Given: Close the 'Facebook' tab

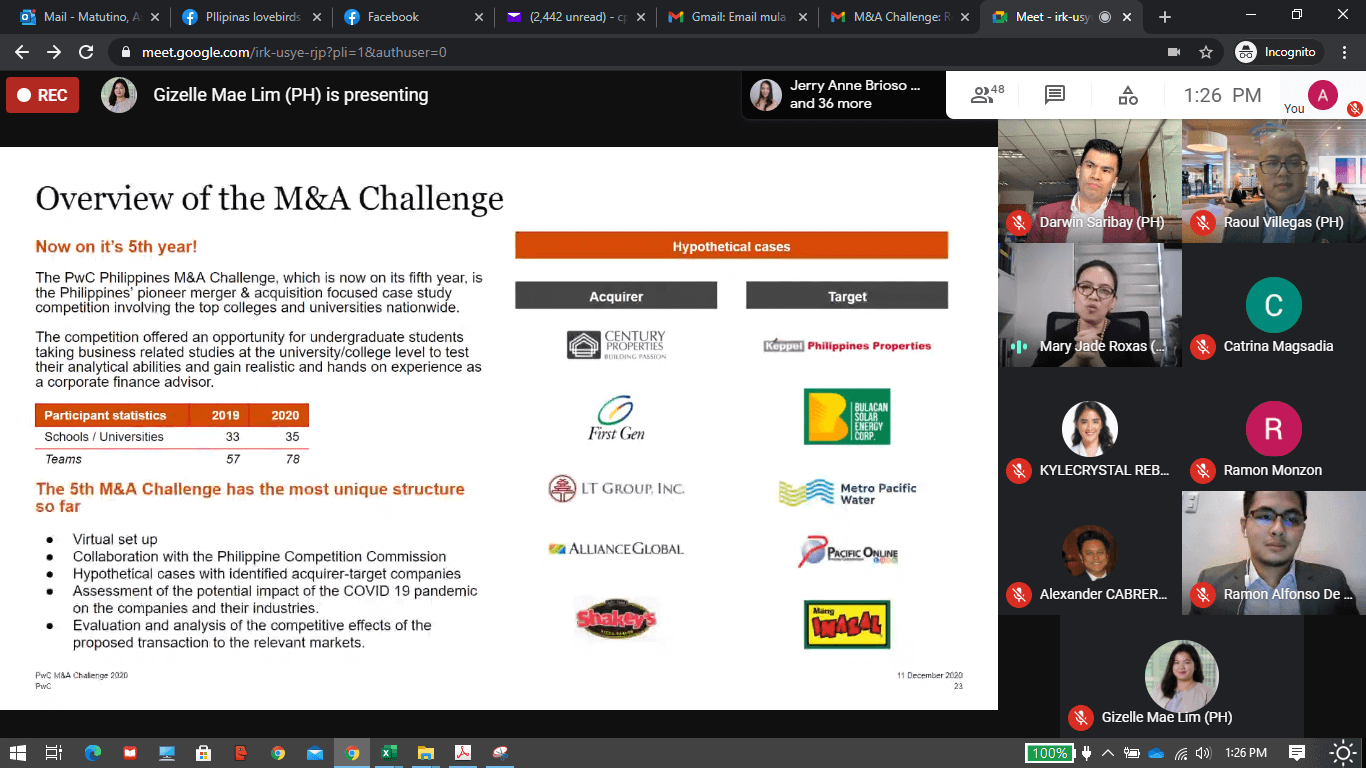Looking at the screenshot, I should 478,17.
